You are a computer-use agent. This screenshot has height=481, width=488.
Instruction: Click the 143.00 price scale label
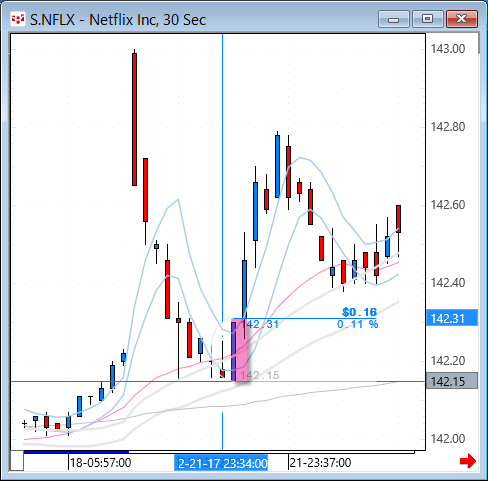click(448, 49)
